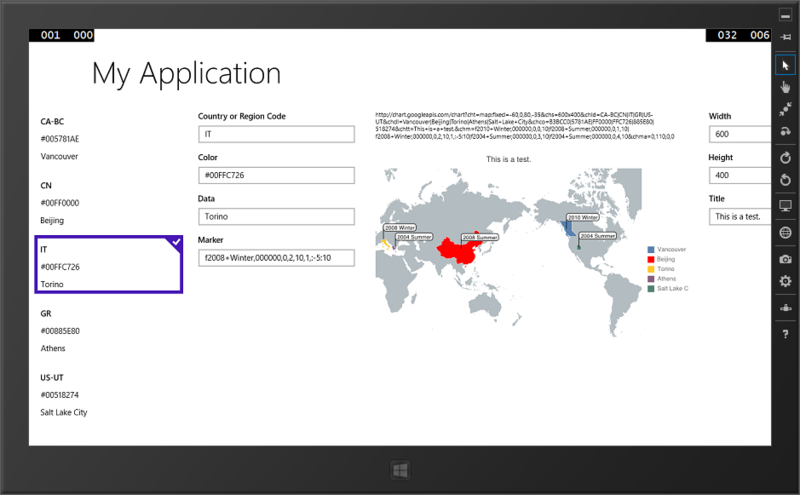Click the '2010 Winter' map marker label

point(583,217)
